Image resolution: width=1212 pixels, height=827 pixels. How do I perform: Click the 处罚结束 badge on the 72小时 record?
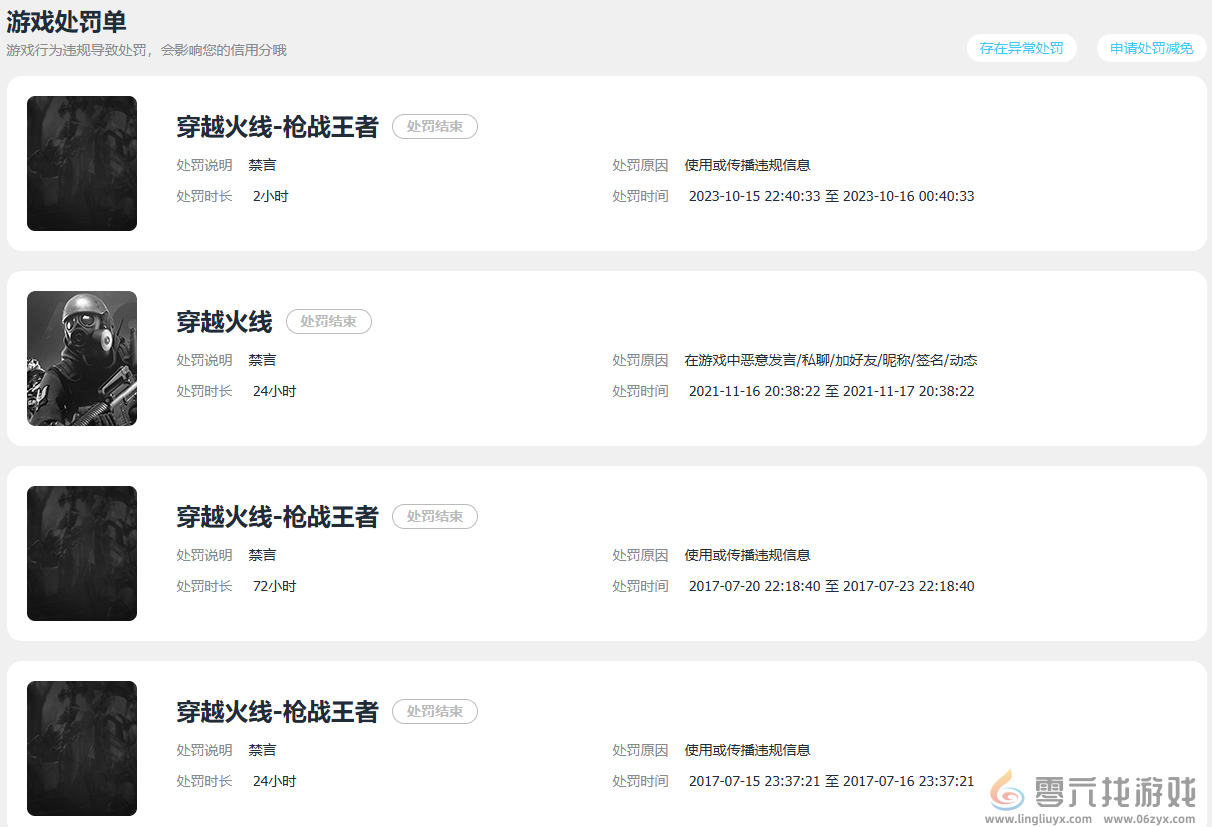(434, 516)
